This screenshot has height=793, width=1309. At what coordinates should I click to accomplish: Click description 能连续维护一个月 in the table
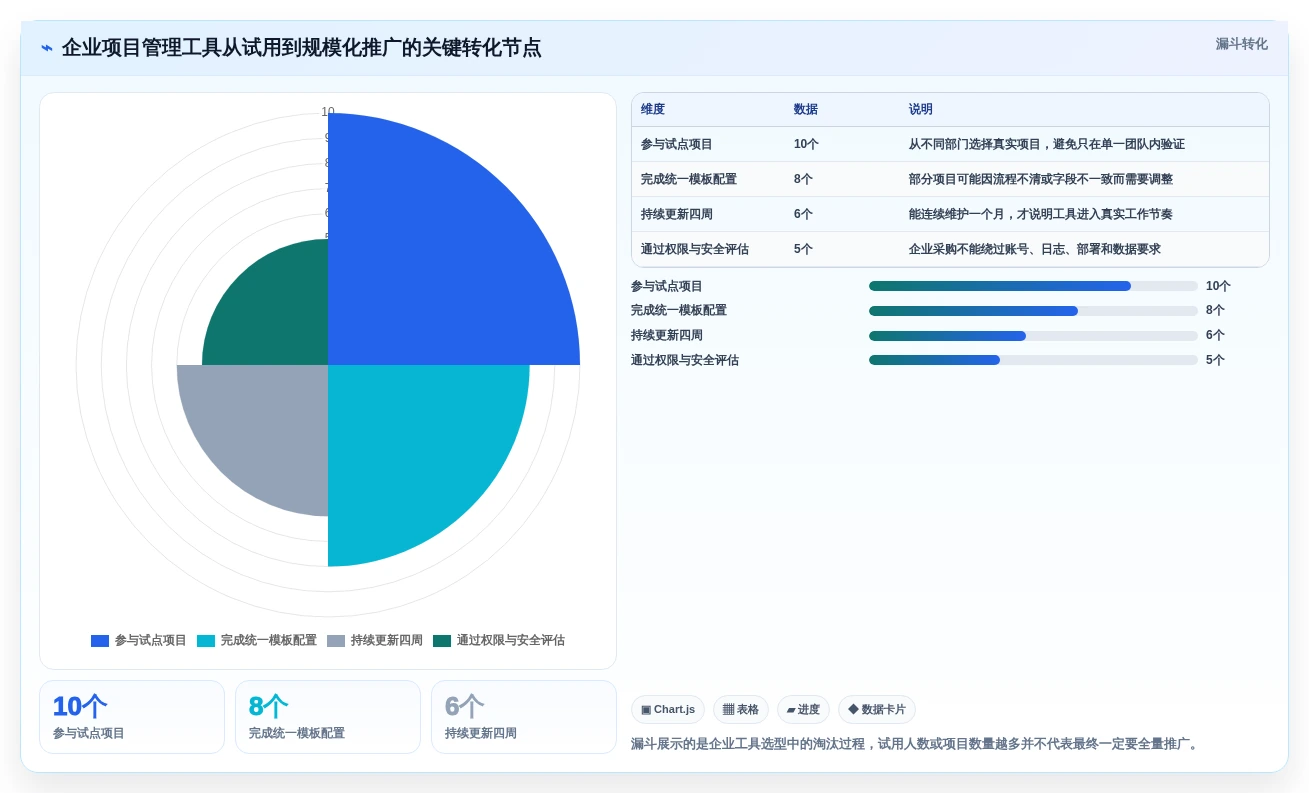1041,214
